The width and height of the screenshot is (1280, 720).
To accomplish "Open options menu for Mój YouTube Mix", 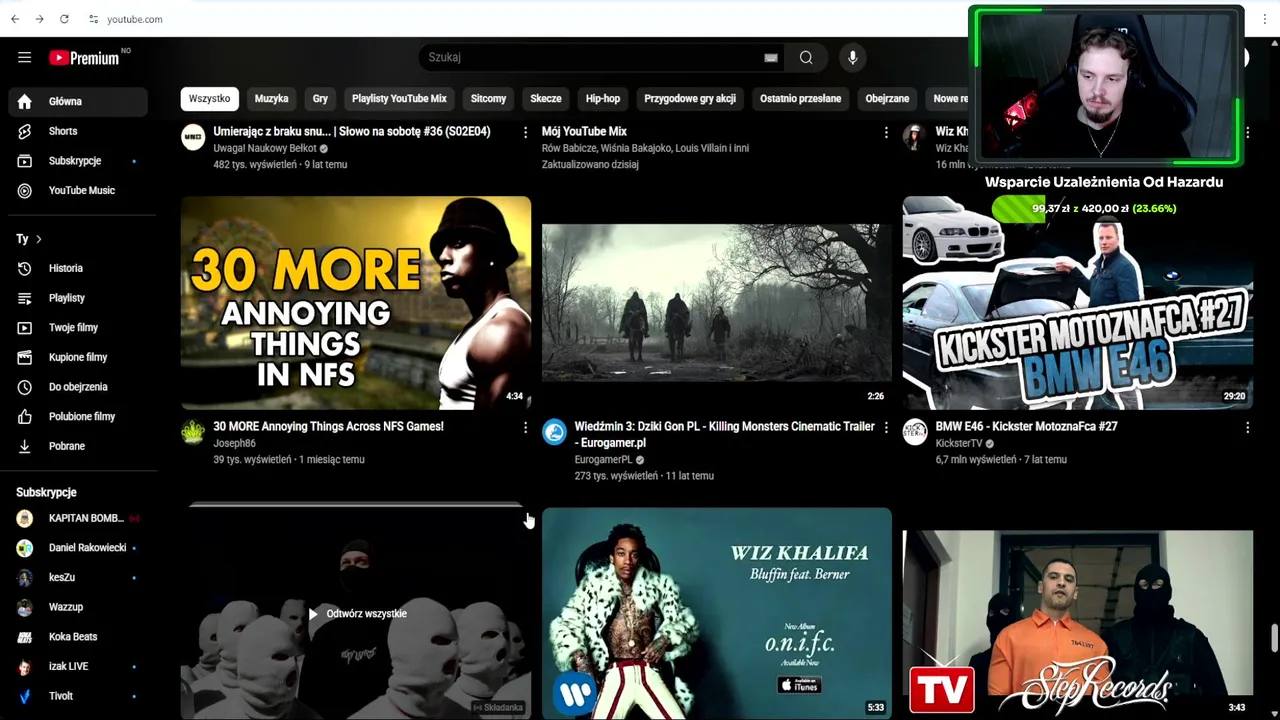I will pos(886,132).
